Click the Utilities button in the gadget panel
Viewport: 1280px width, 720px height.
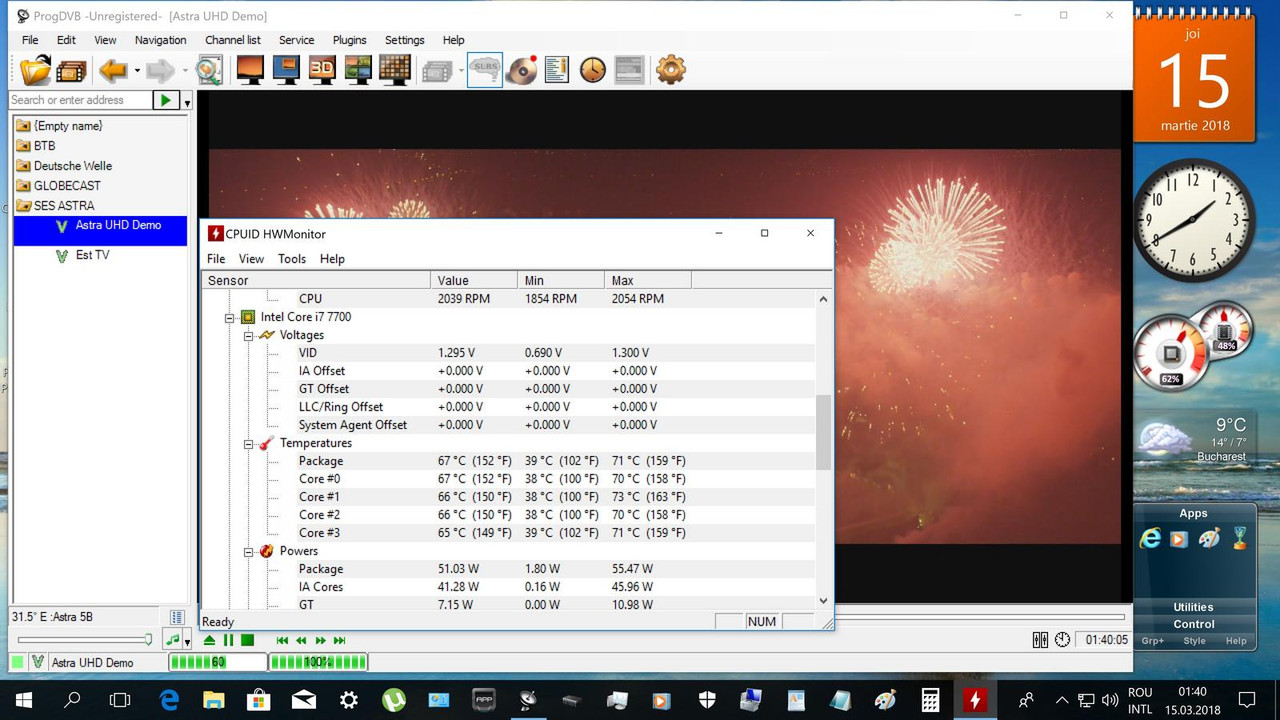coord(1193,607)
